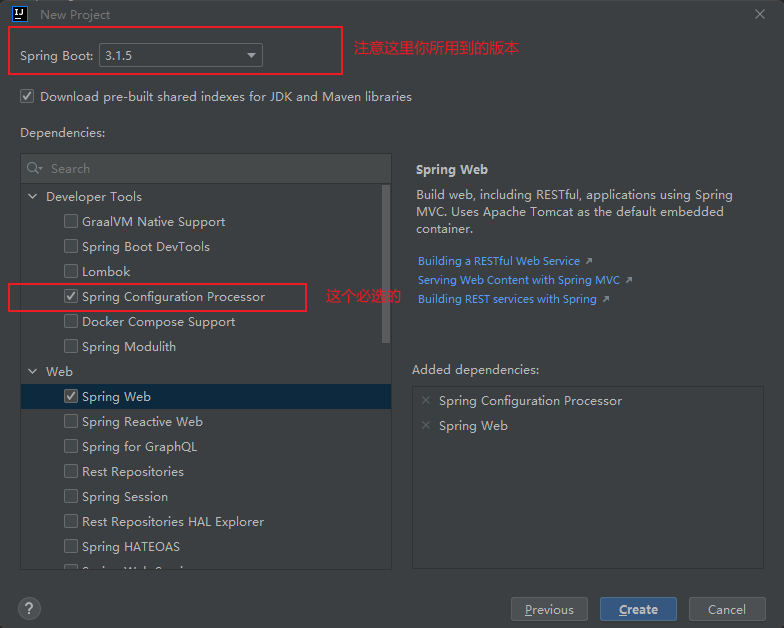
Task: Enable Spring HATEOAS checkbox
Action: click(71, 546)
